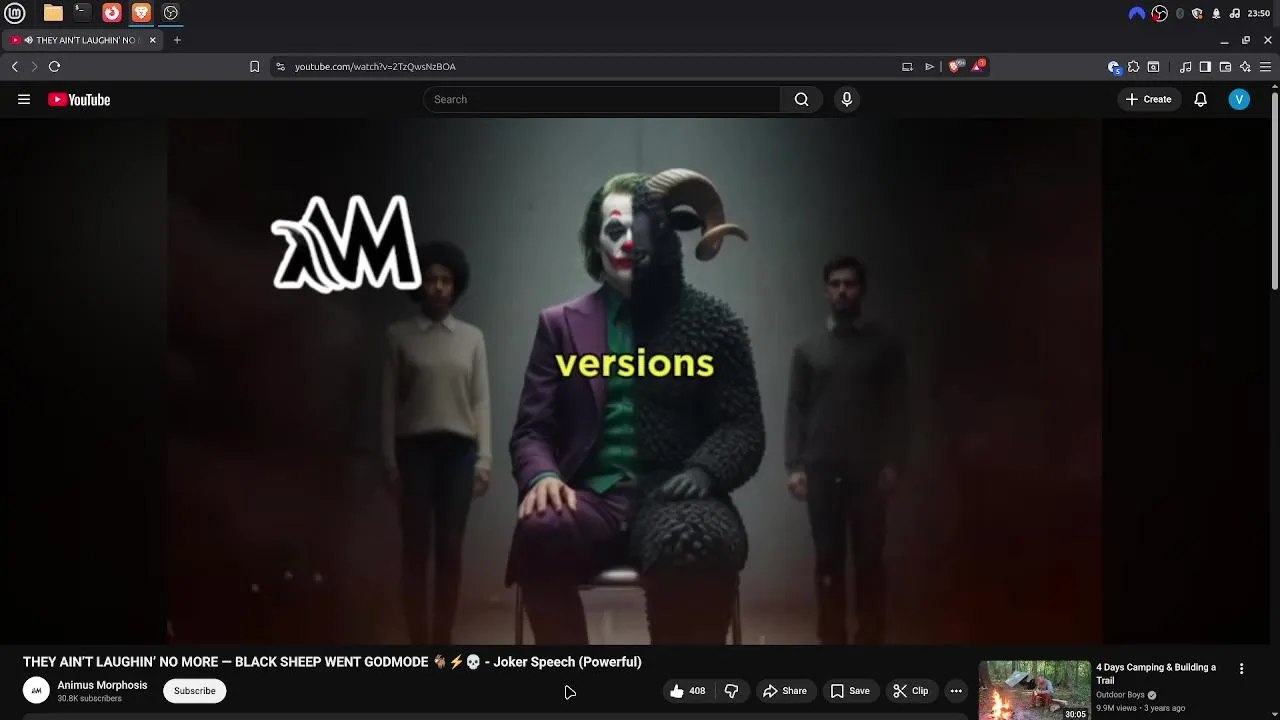Go to YouTube home via logo
Viewport: 1280px width, 720px height.
click(x=79, y=99)
